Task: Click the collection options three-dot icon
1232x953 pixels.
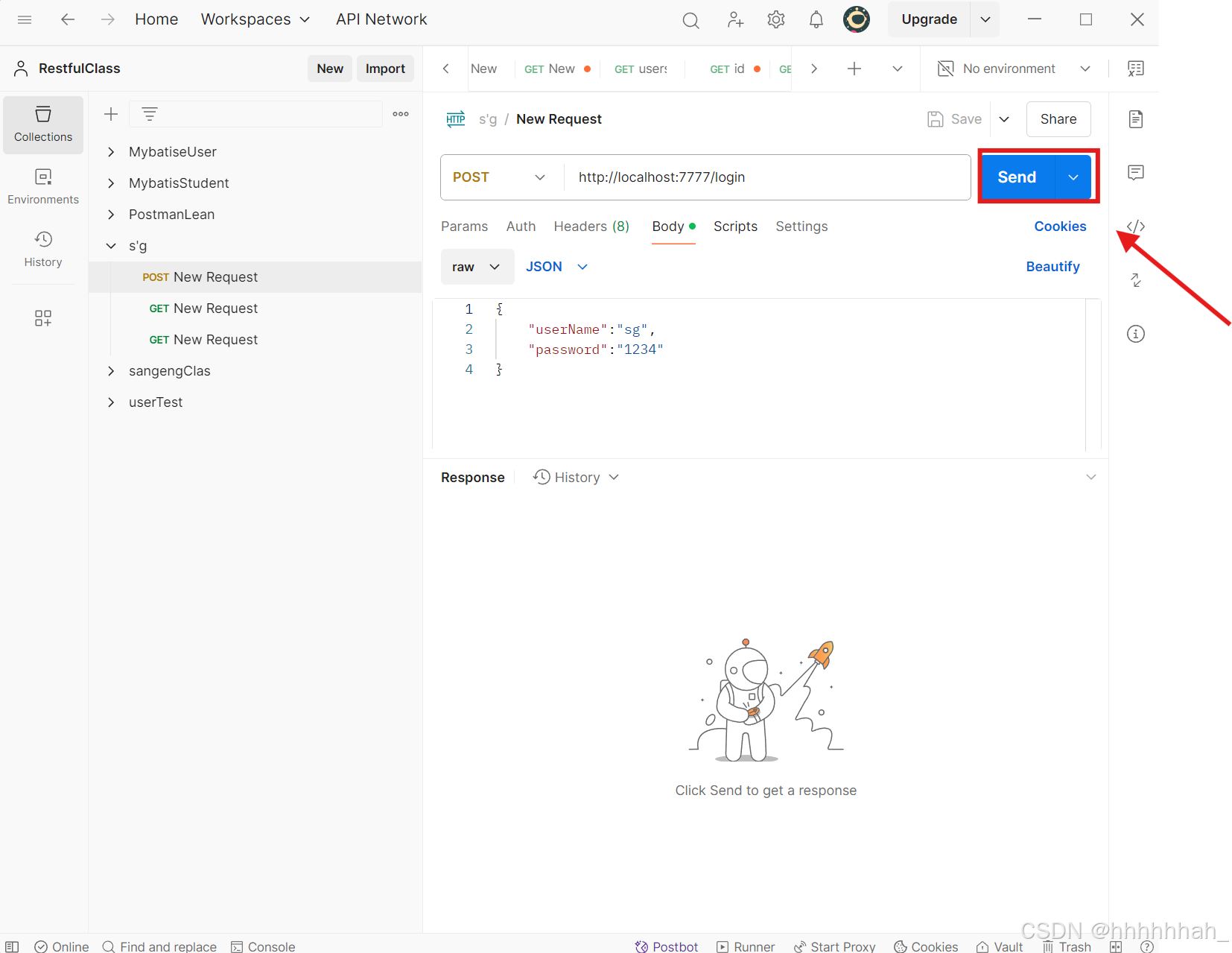Action: pyautogui.click(x=401, y=114)
